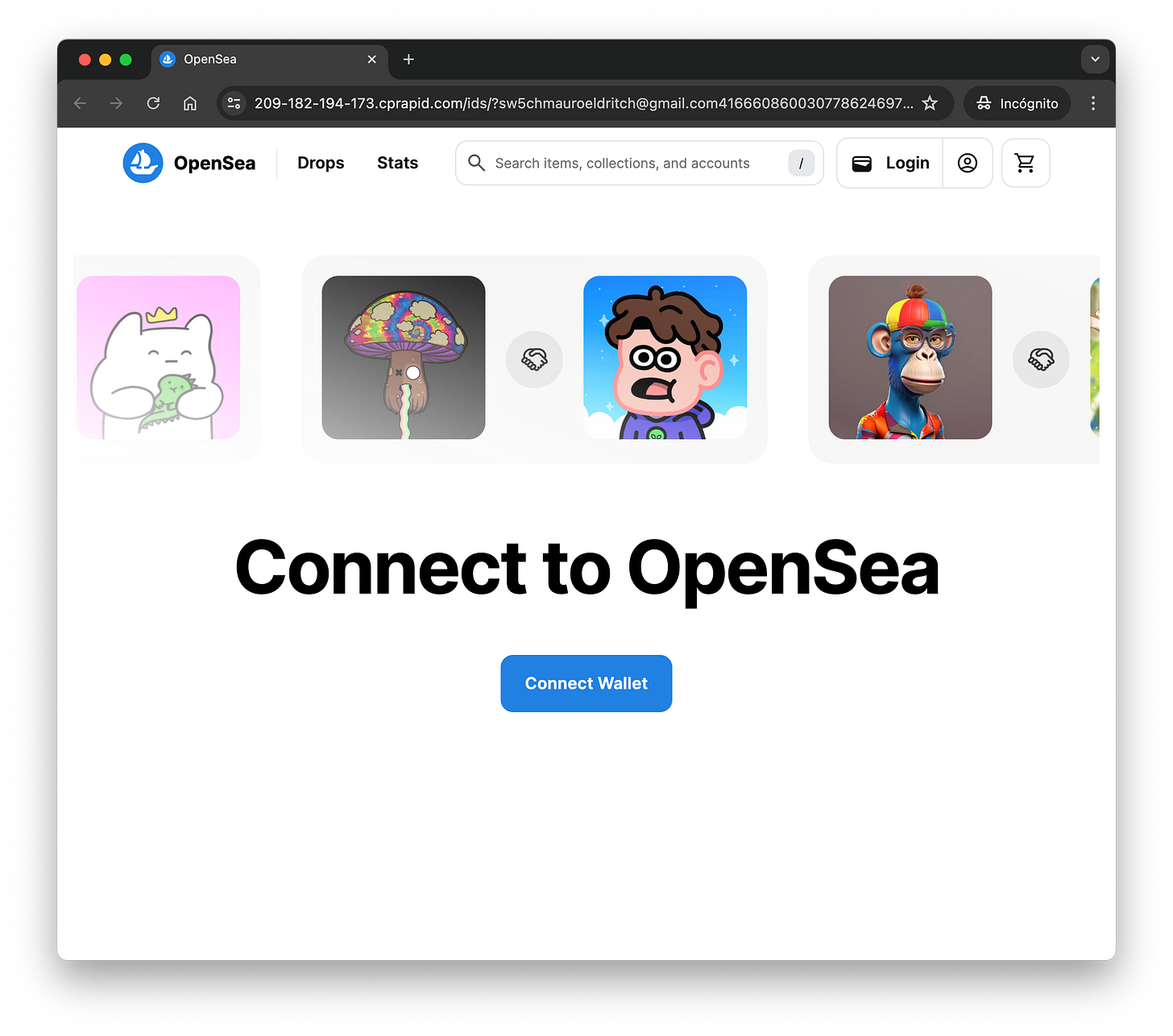Open a new tab with plus button

408,60
